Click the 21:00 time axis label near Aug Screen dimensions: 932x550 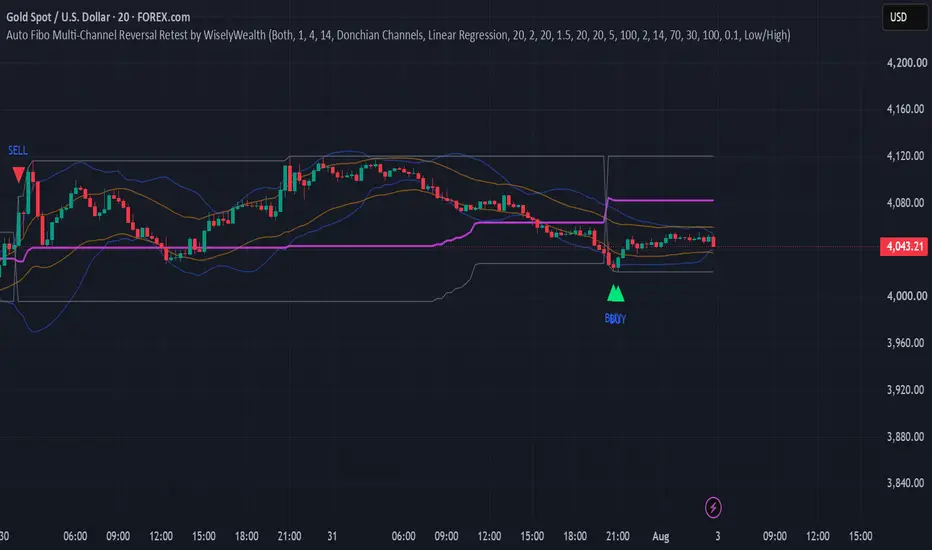point(618,536)
